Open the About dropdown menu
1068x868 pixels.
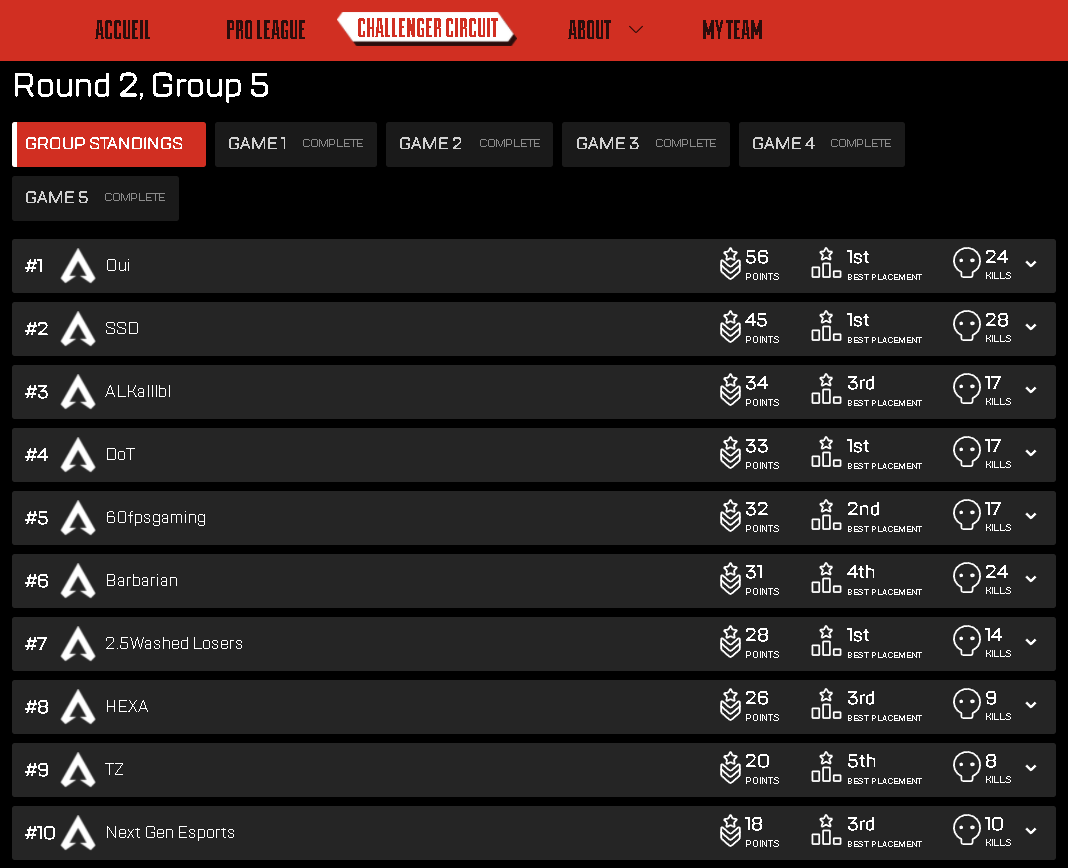coord(605,30)
